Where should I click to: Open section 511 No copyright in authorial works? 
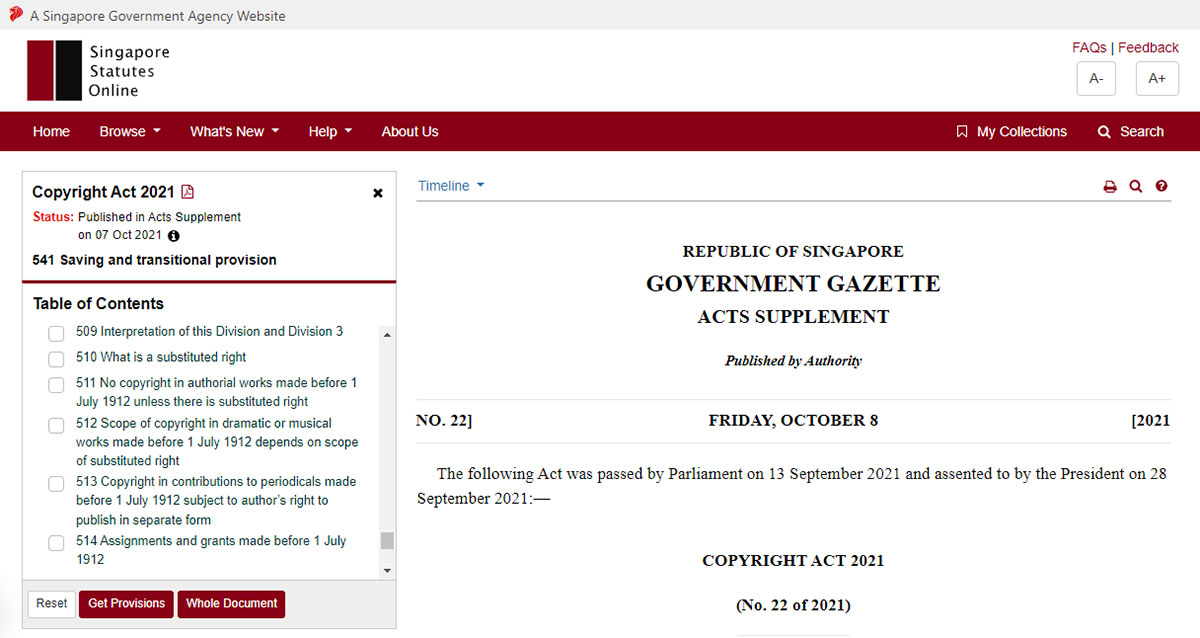pos(217,392)
